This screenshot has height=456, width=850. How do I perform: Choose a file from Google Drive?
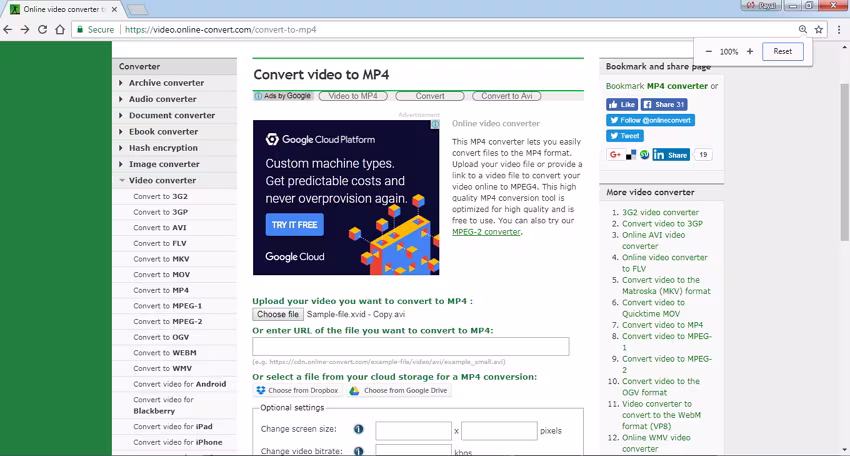(398, 390)
